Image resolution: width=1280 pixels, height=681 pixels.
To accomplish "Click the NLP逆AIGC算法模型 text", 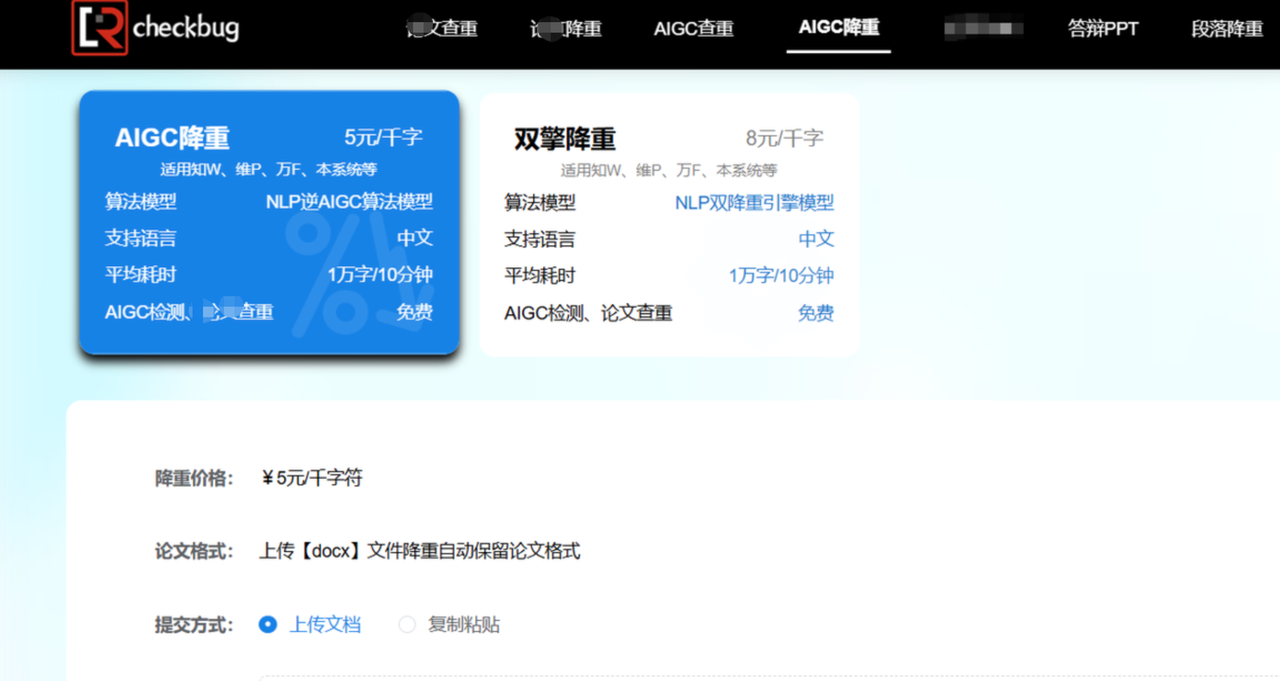I will (349, 201).
